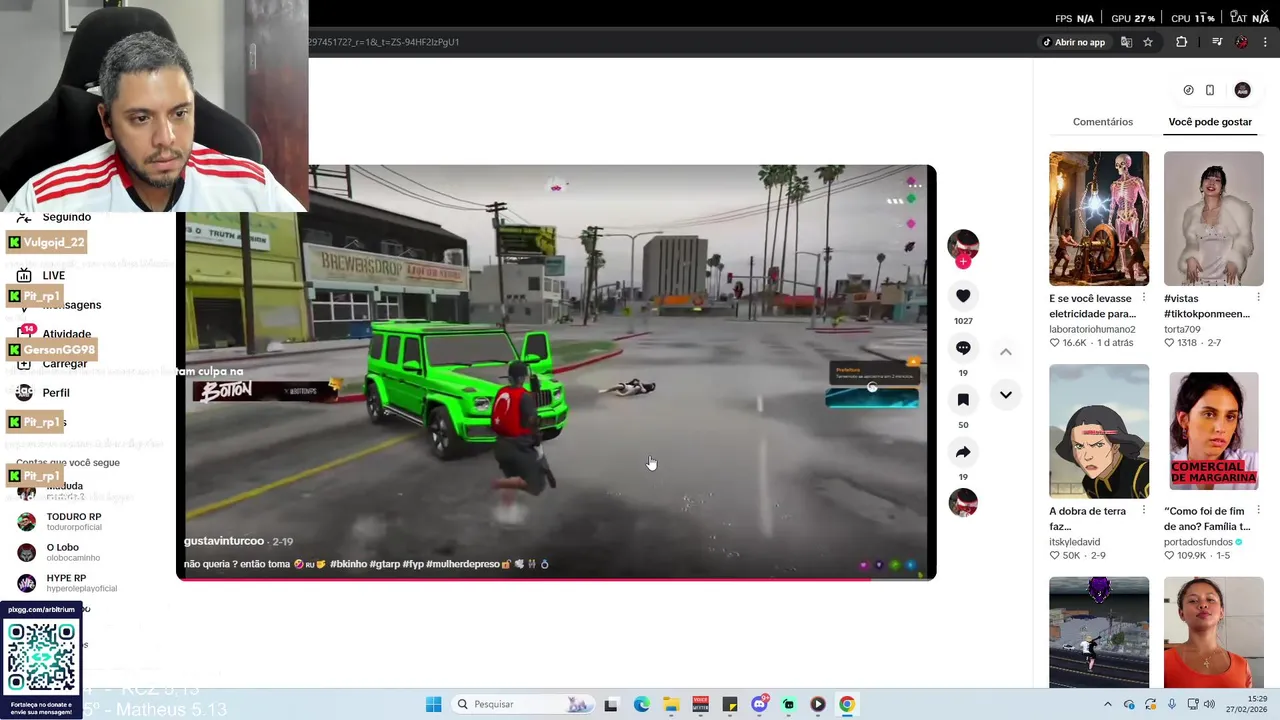Click the TikTok coins icon

click(1188, 90)
